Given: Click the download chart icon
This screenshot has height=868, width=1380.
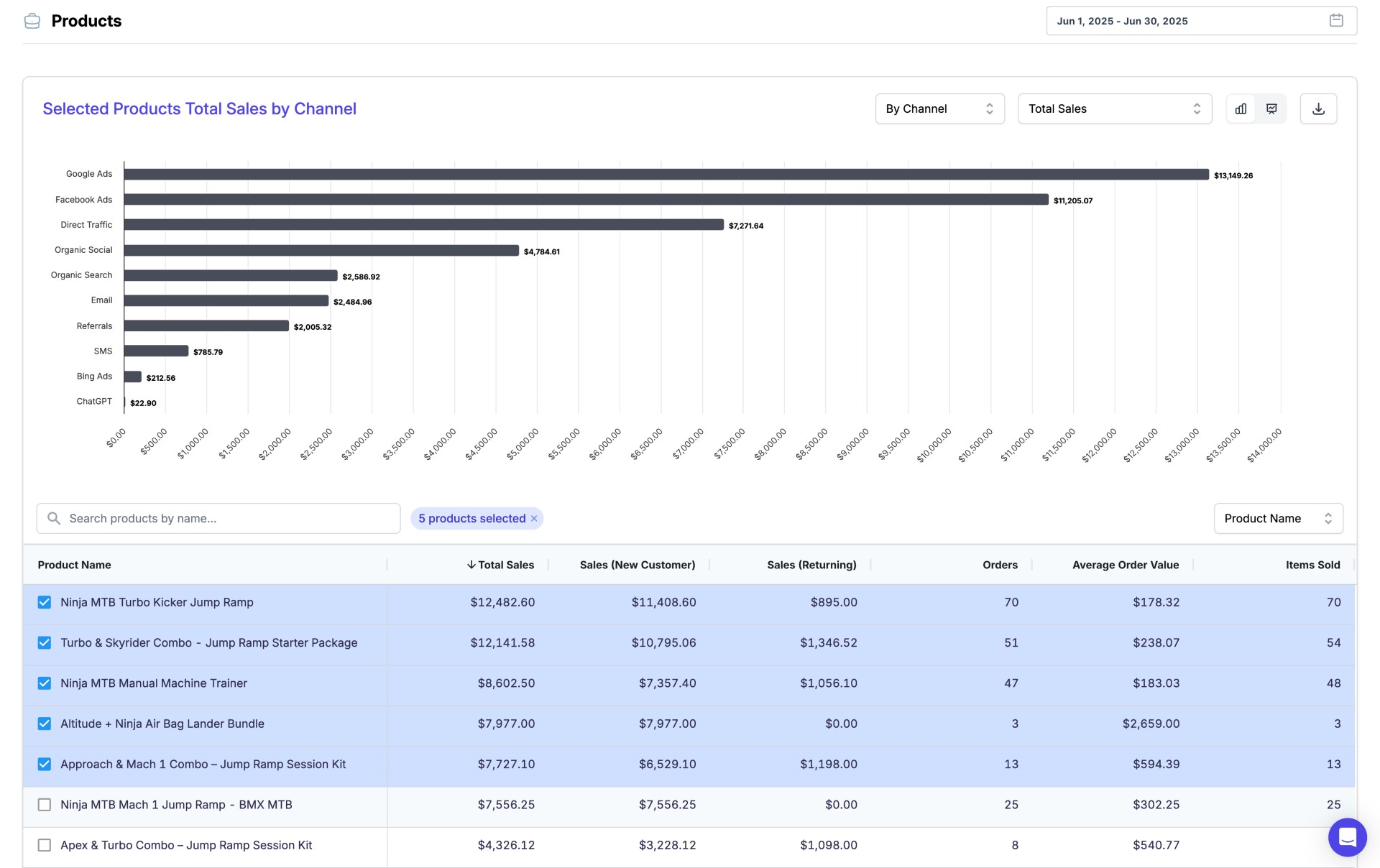Looking at the screenshot, I should click(x=1318, y=108).
